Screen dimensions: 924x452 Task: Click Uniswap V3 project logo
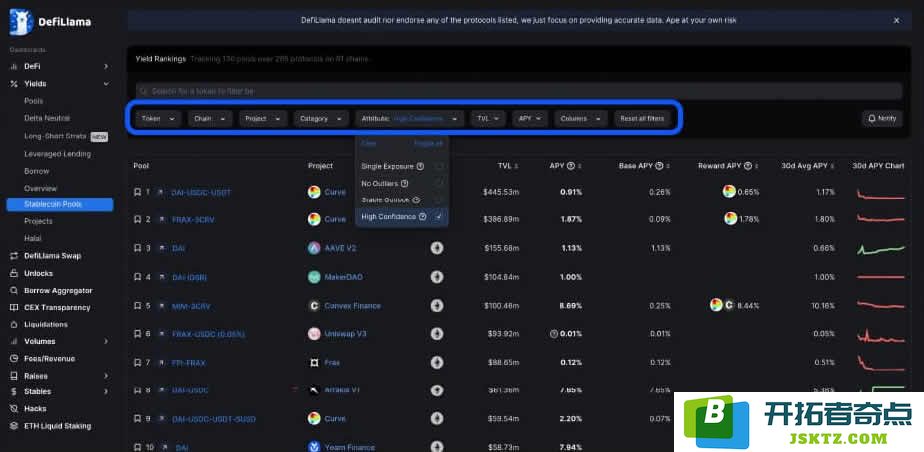coord(314,334)
